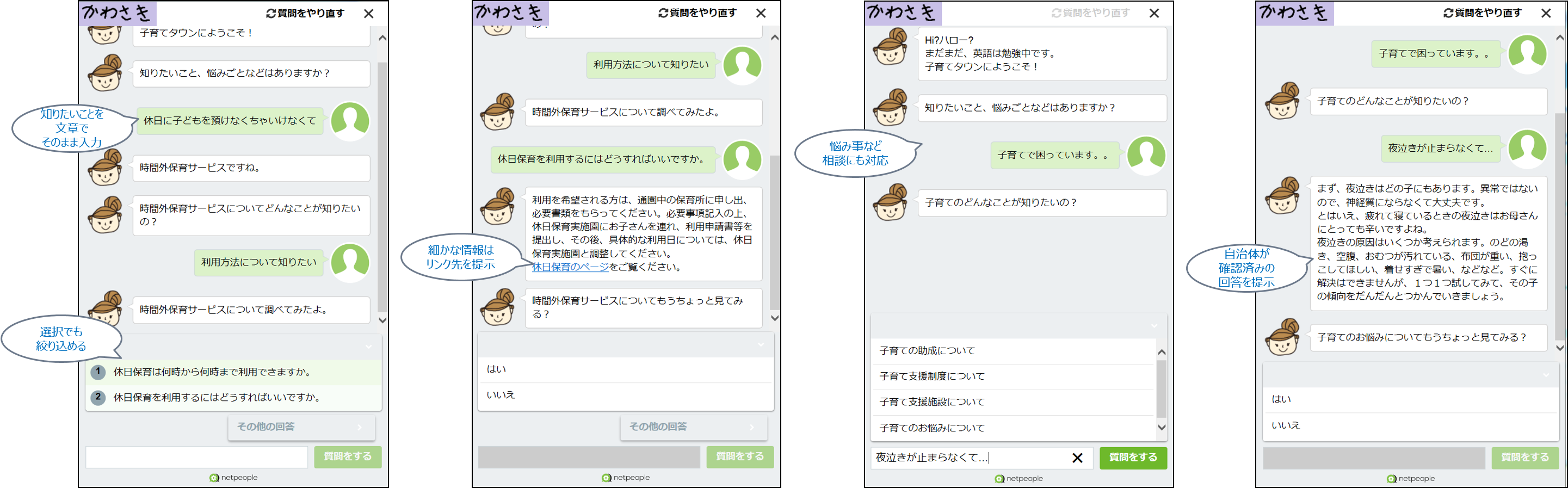This screenshot has width=1568, height=488.
Task: Click その他の回答 button in first chat
Action: point(301,427)
